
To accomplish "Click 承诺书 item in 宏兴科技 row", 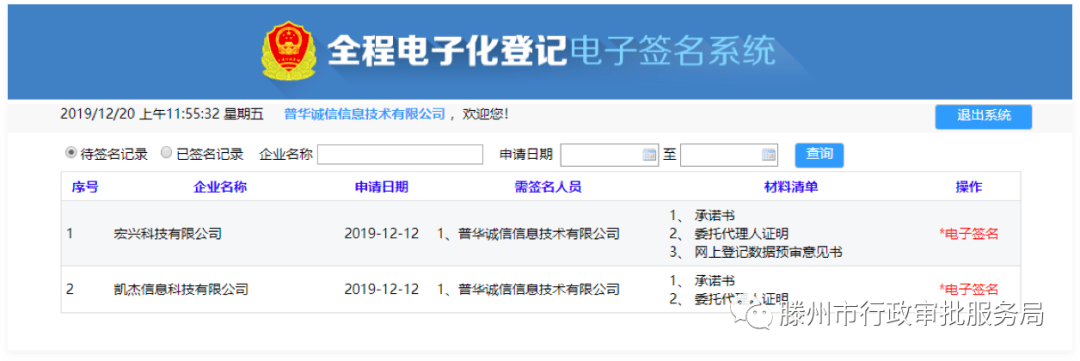I will click(715, 215).
